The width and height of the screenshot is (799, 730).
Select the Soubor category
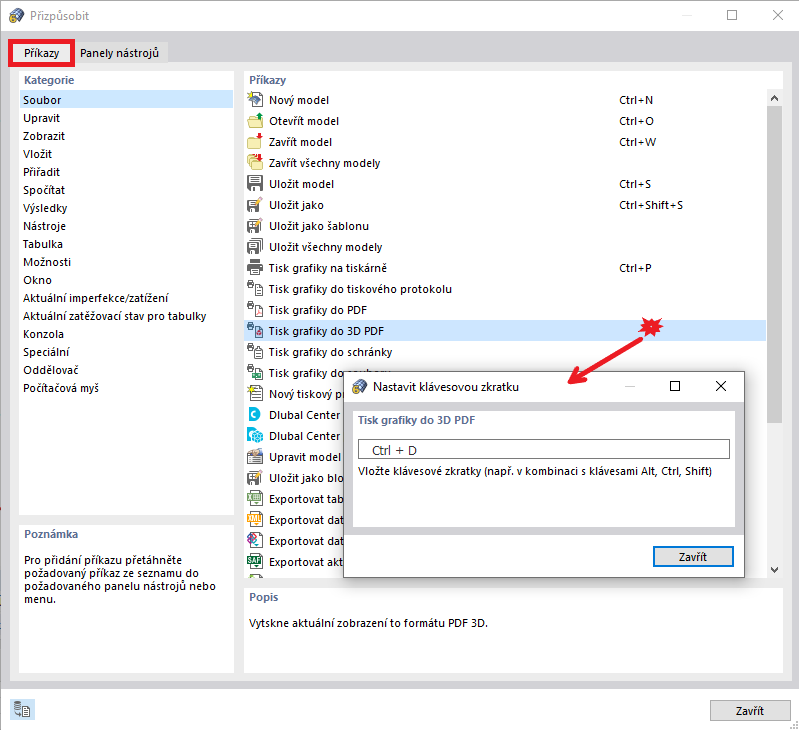(x=126, y=100)
